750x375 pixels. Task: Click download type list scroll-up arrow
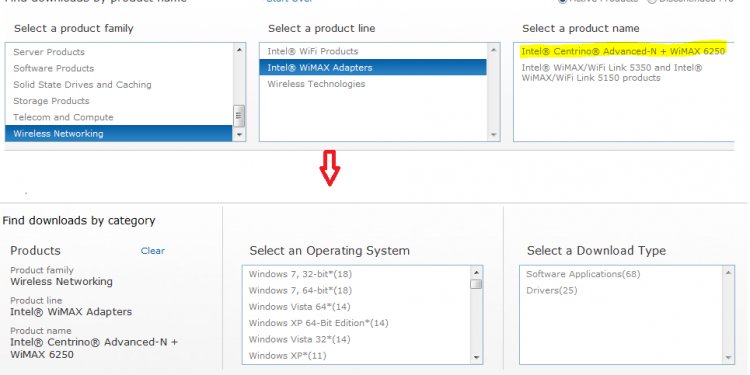point(728,273)
